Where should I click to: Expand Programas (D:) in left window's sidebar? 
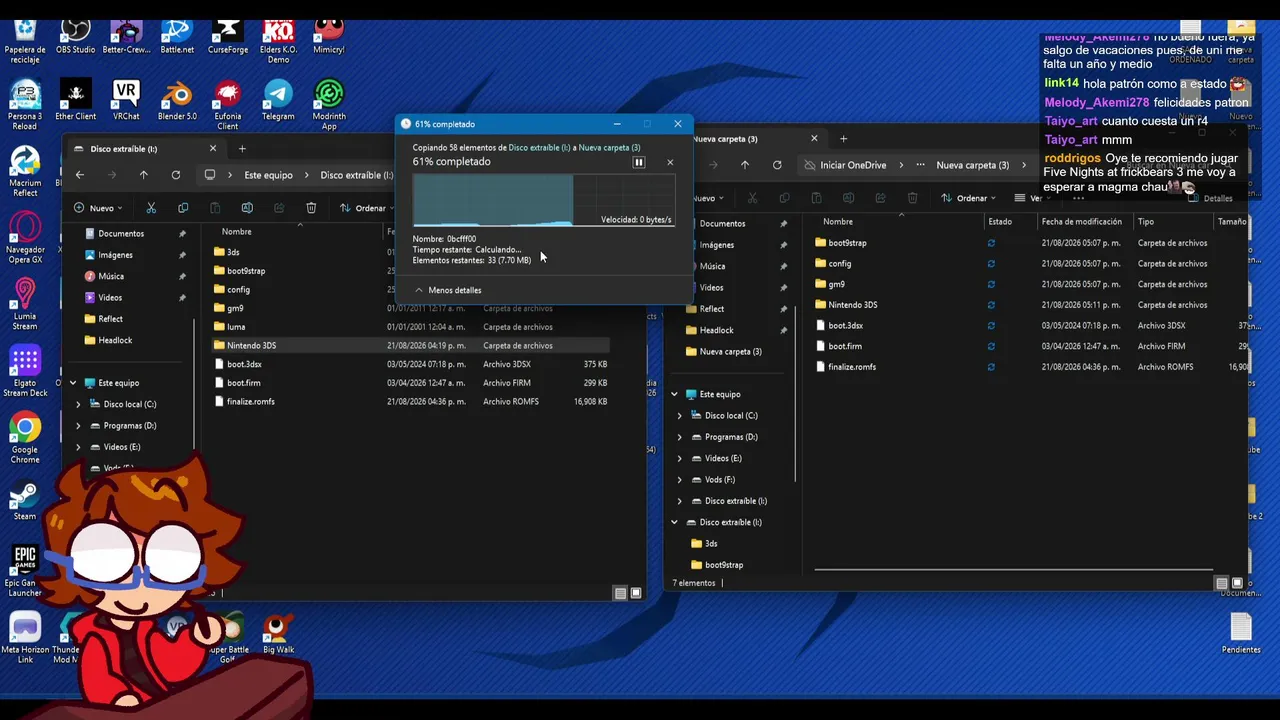coord(78,426)
